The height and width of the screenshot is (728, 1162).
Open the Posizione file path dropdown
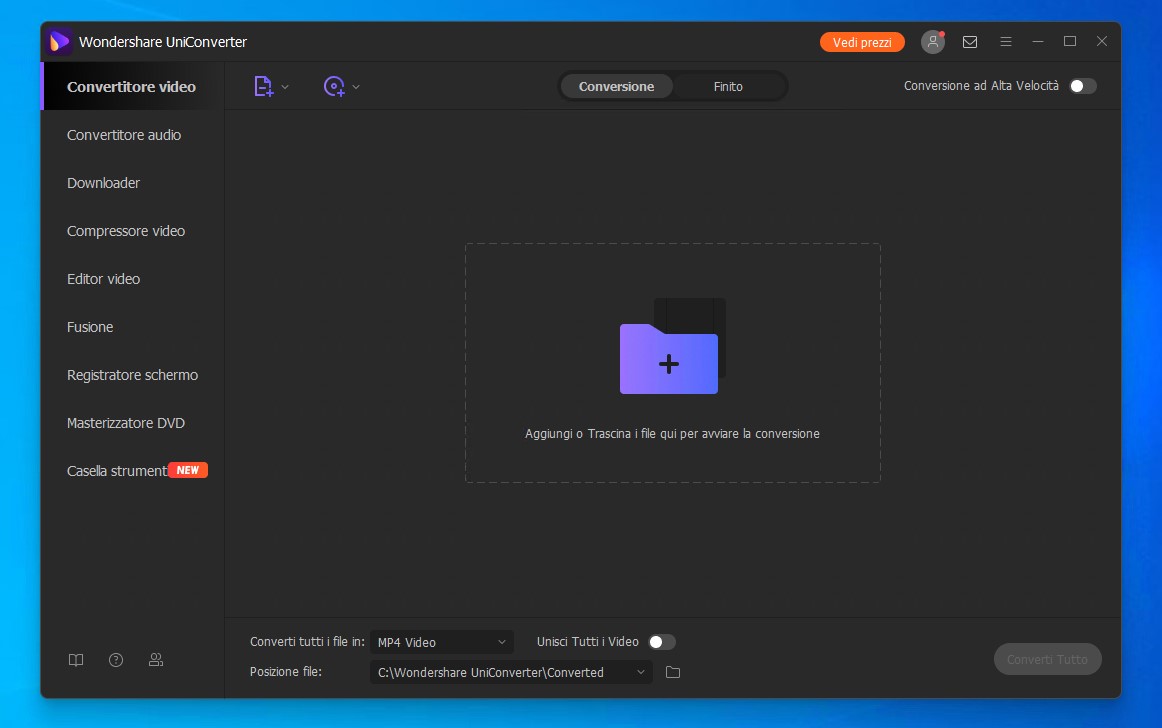[x=511, y=672]
